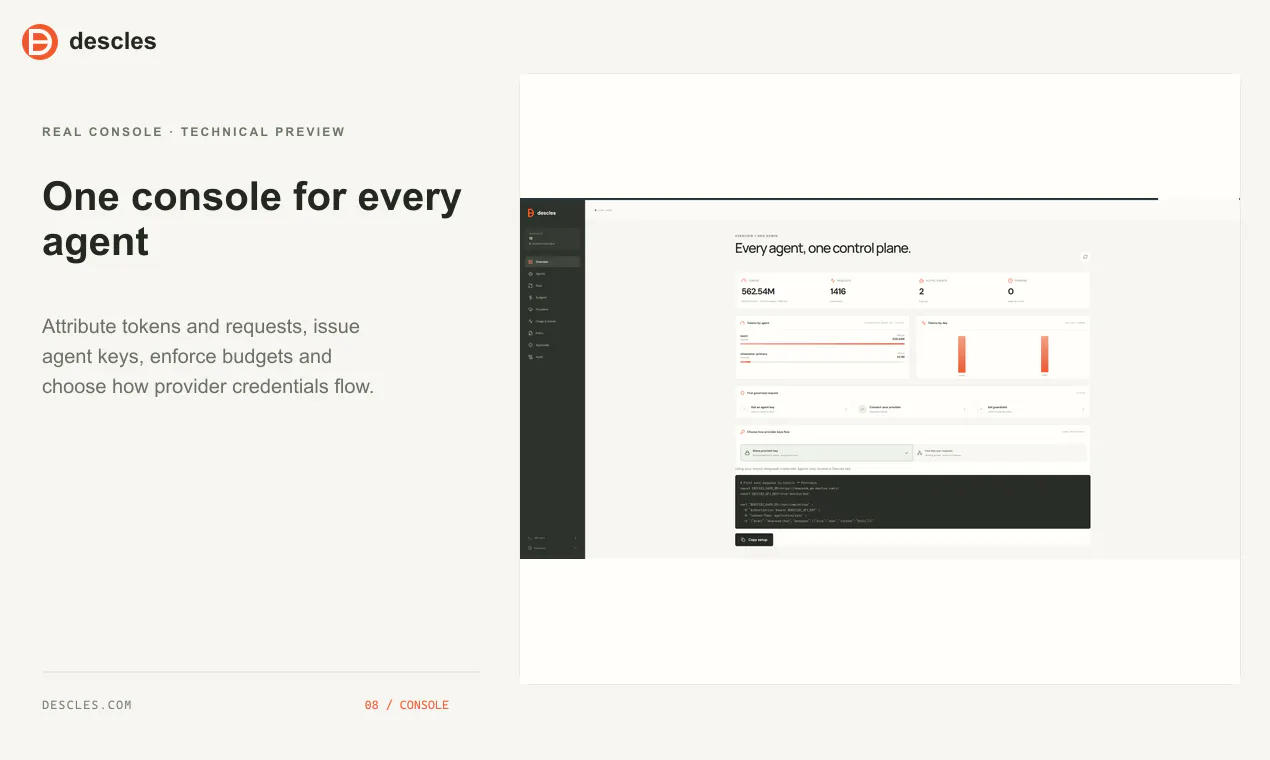Viewport: 1270px width, 760px height.
Task: Click the active agents icon in the stats card
Action: [x=921, y=280]
